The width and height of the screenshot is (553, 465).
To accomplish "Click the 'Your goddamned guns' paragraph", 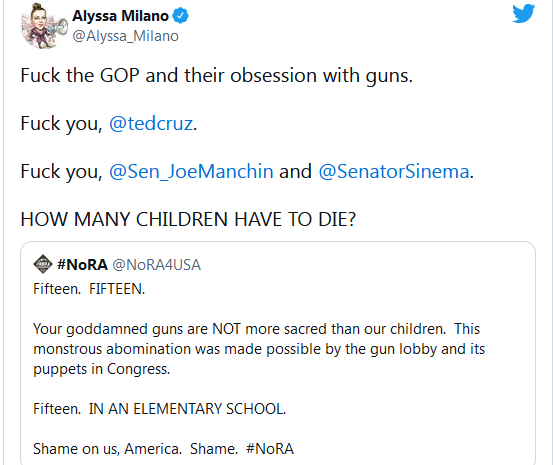I will pos(259,349).
